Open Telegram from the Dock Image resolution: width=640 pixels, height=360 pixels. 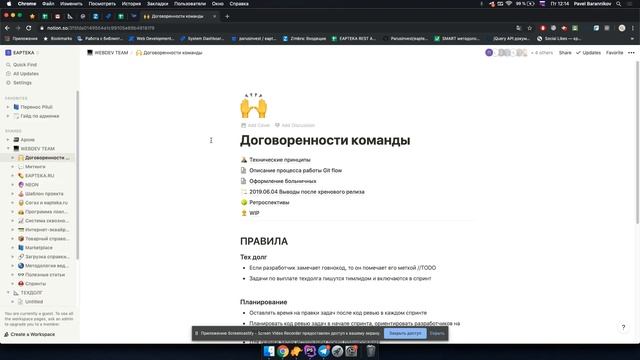324,351
